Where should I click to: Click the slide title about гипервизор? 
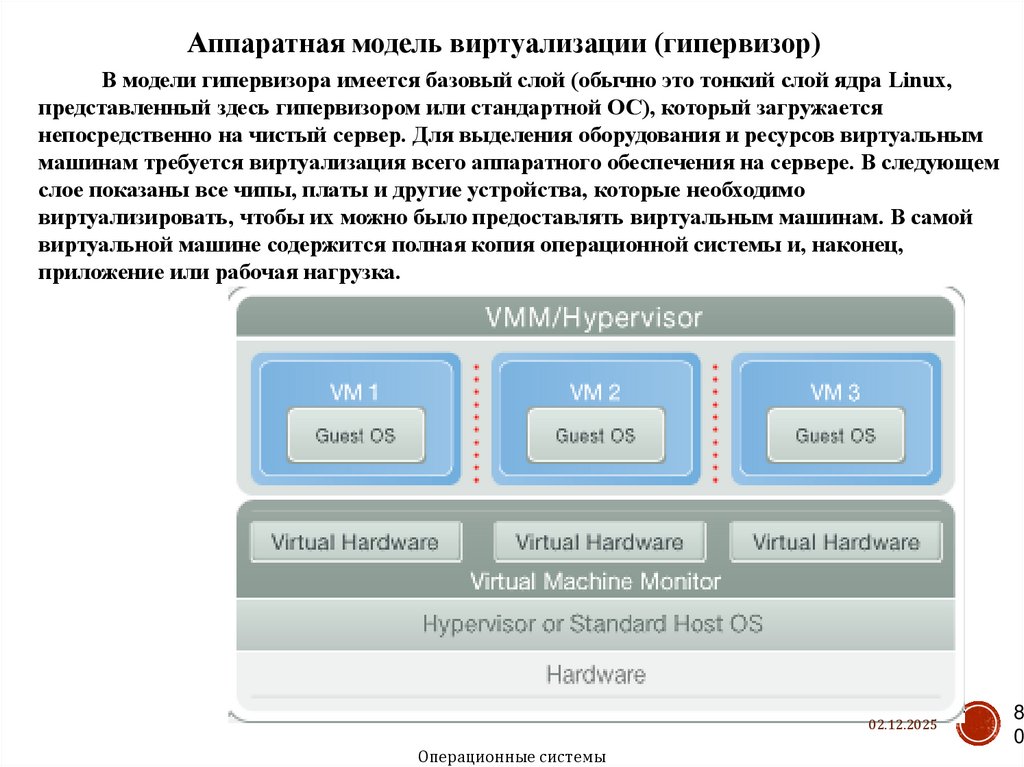(504, 44)
